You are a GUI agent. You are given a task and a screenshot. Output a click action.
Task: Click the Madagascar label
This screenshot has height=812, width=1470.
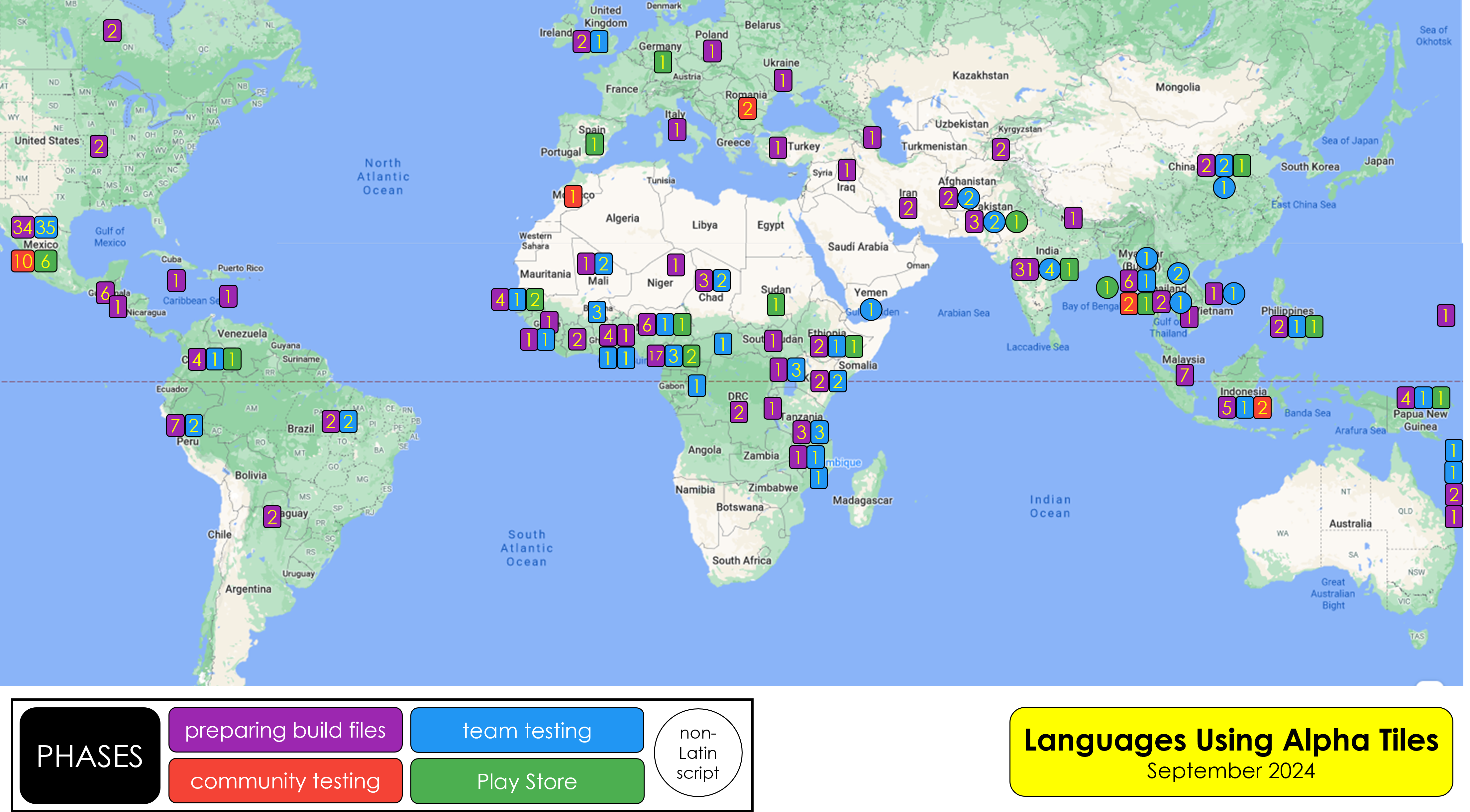[x=862, y=500]
